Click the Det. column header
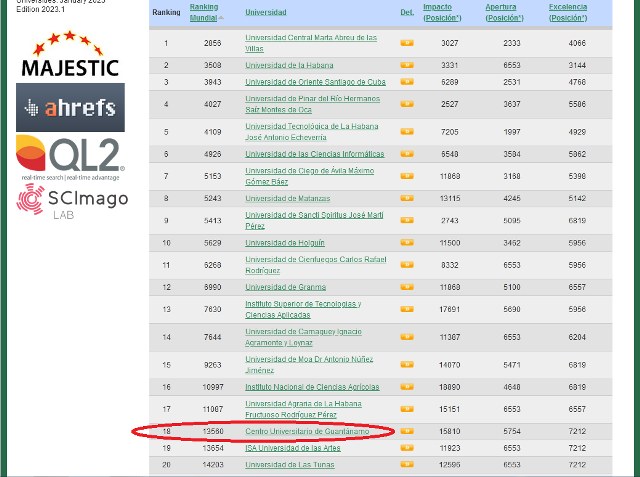The image size is (640, 477). (x=407, y=12)
